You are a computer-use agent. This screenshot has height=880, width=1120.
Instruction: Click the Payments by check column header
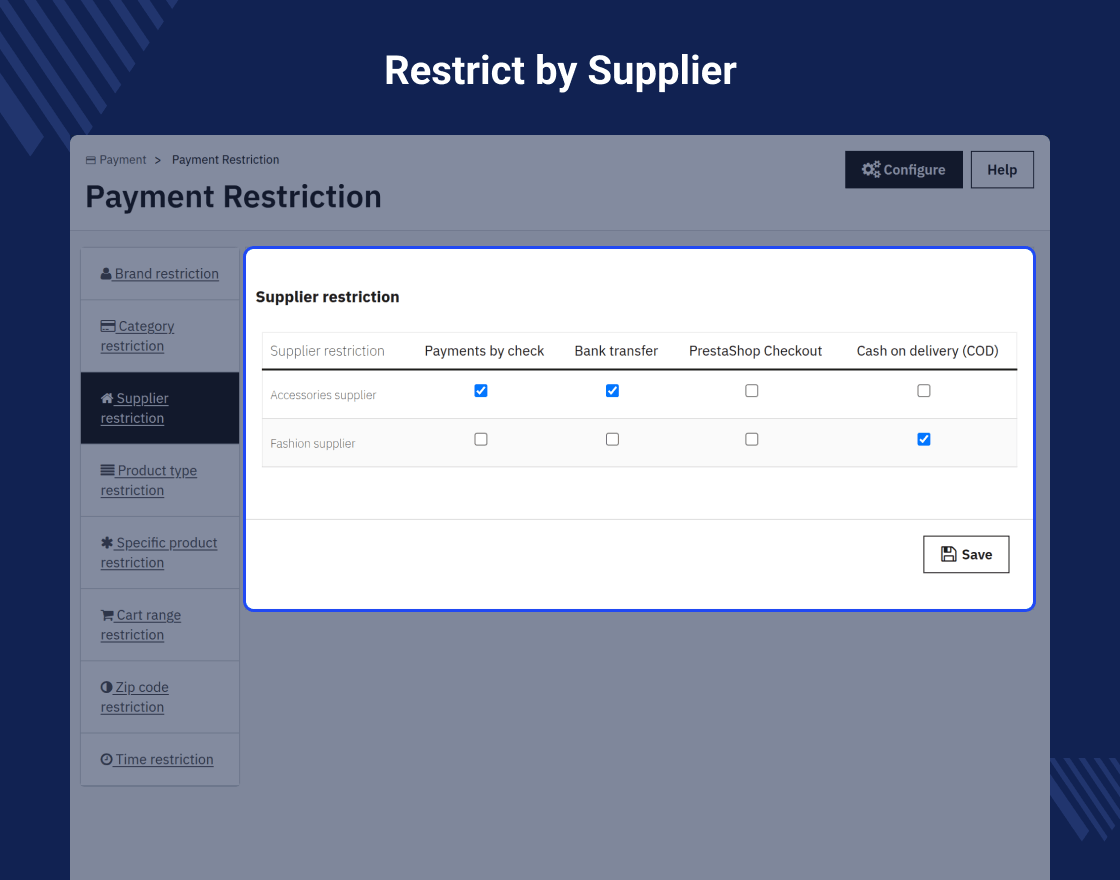tap(484, 351)
